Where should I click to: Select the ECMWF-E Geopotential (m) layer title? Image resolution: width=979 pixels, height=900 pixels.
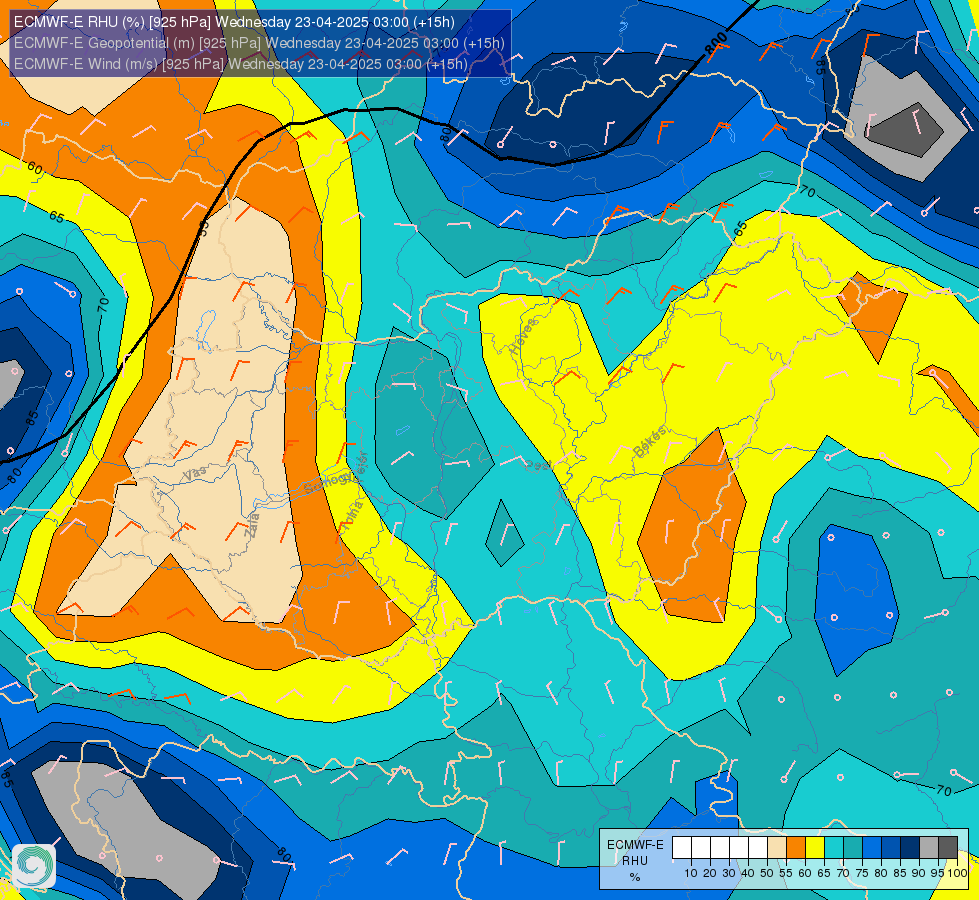point(259,43)
